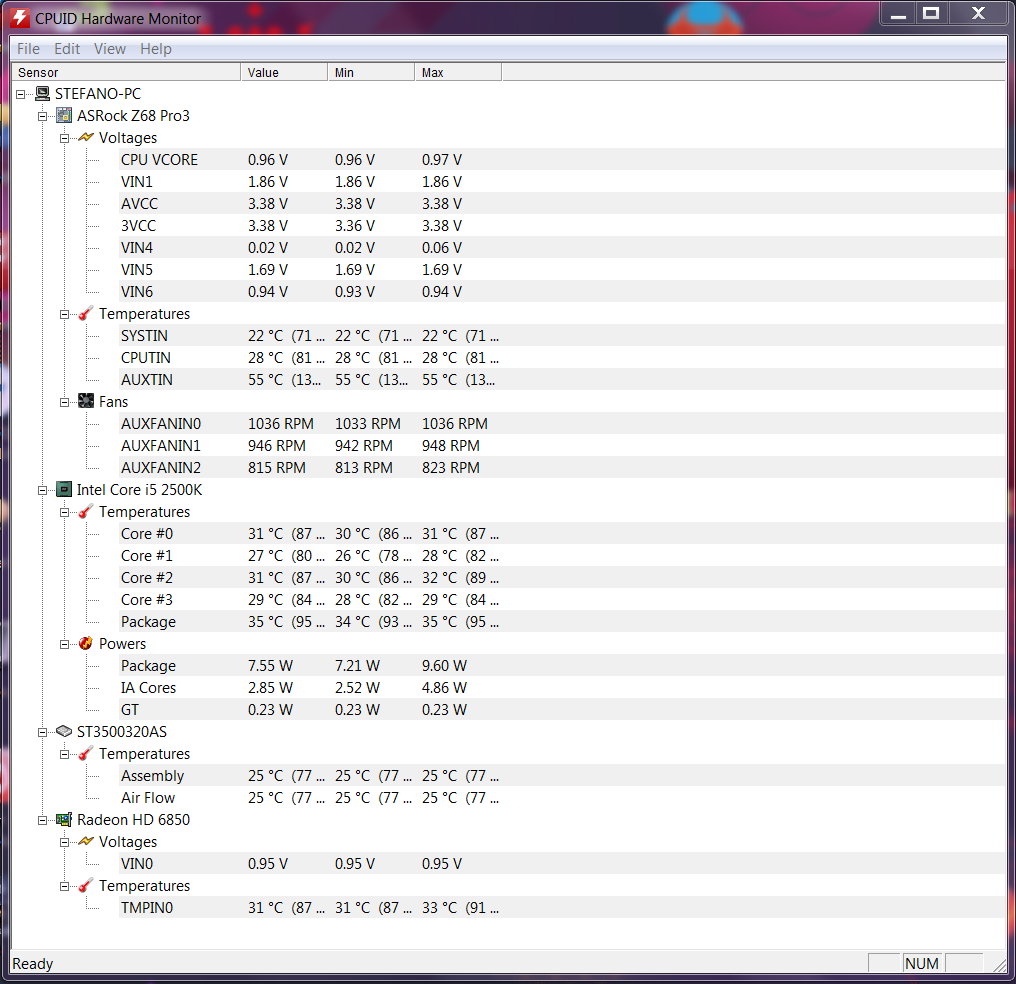Select the Air Flow temperature row
This screenshot has width=1016, height=984.
[562, 799]
